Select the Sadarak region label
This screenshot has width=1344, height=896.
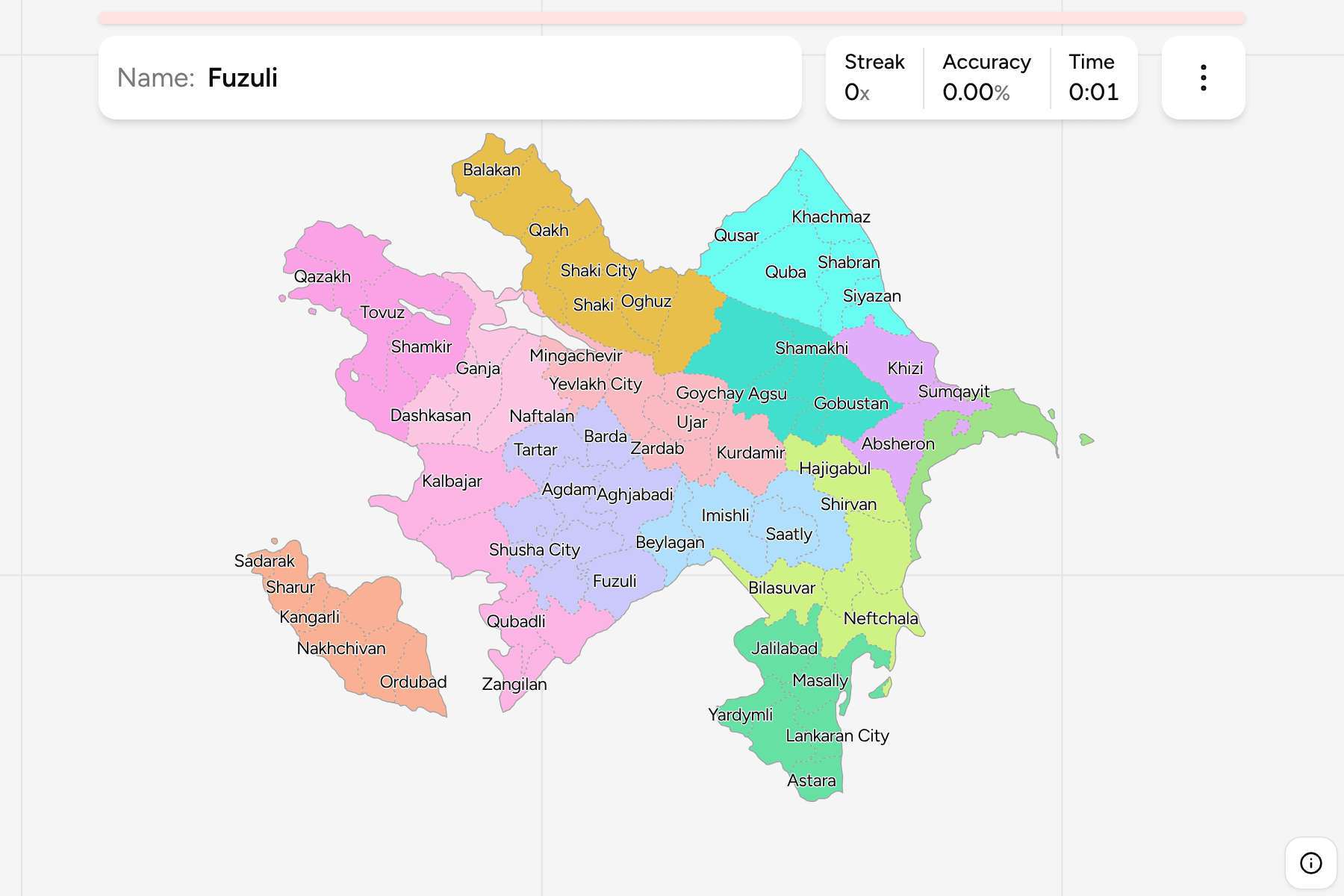pos(264,561)
